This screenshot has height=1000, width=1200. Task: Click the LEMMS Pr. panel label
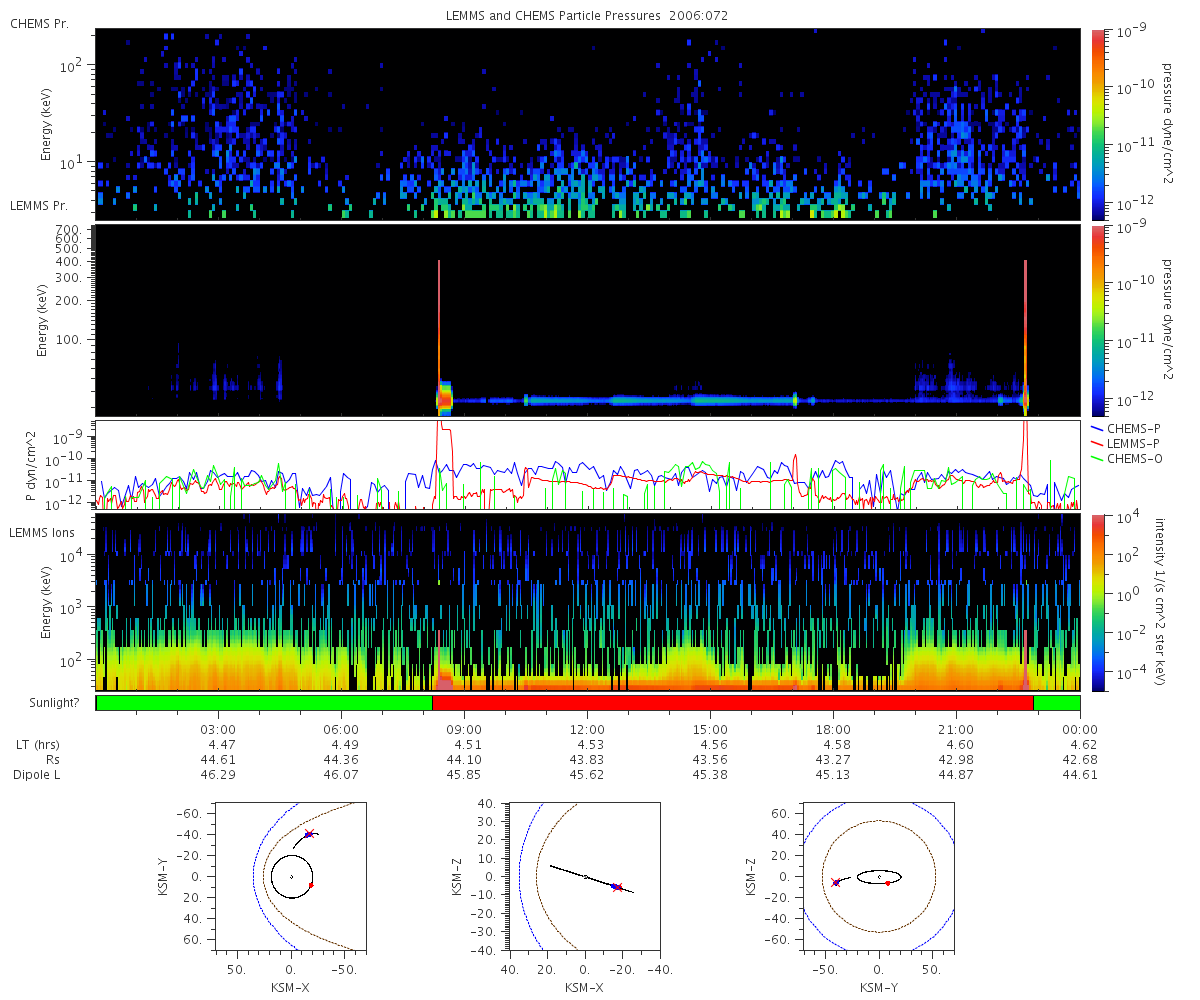pyautogui.click(x=39, y=205)
